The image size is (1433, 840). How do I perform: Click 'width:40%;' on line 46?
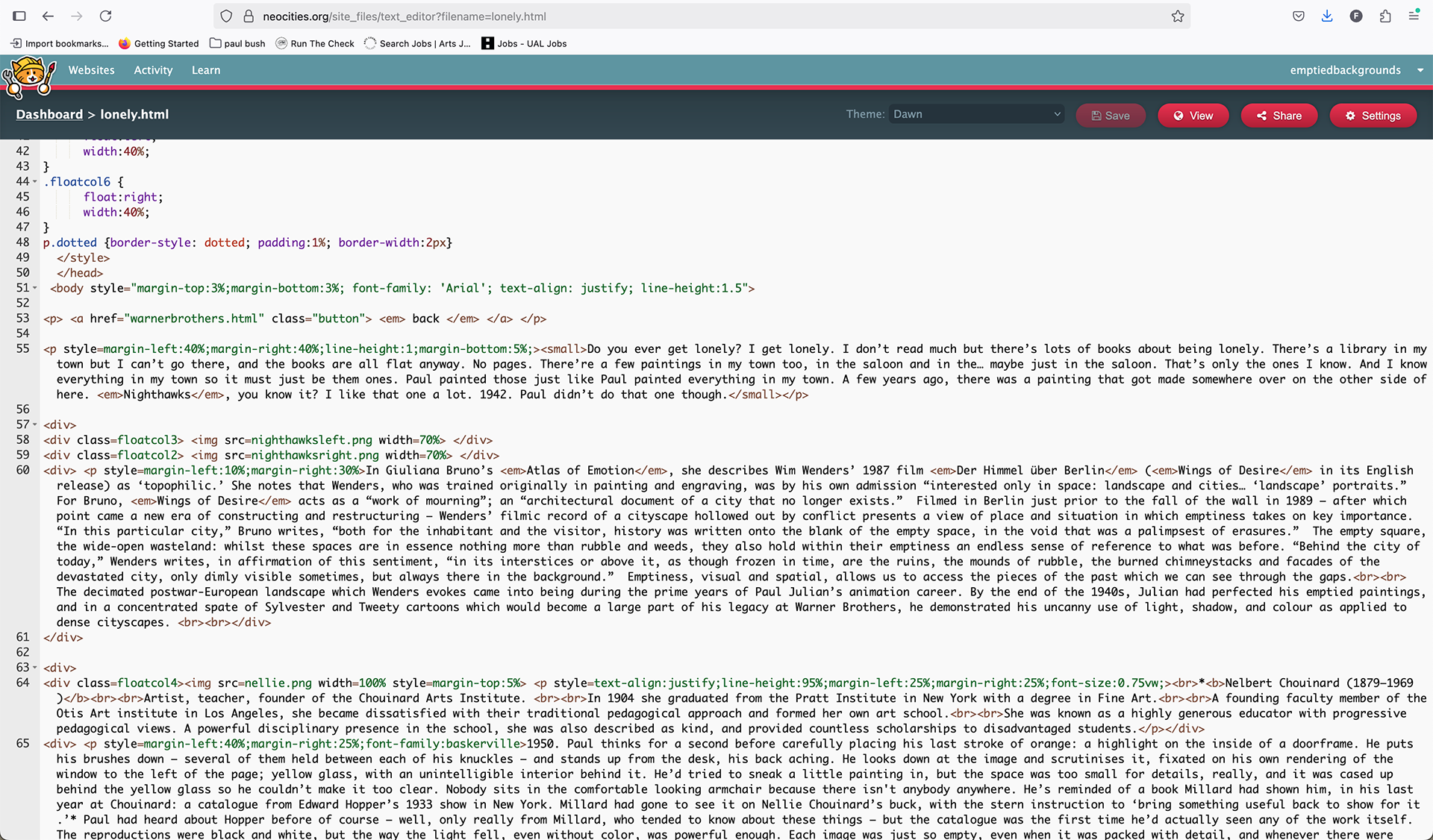(x=116, y=213)
